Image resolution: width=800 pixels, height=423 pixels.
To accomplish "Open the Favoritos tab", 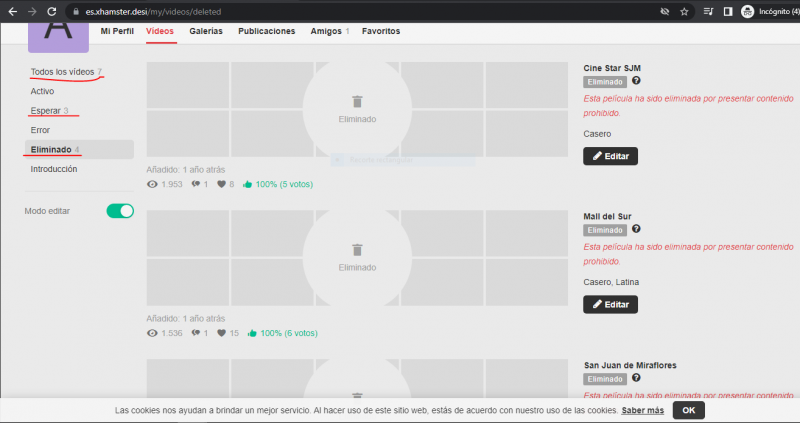I will point(381,31).
